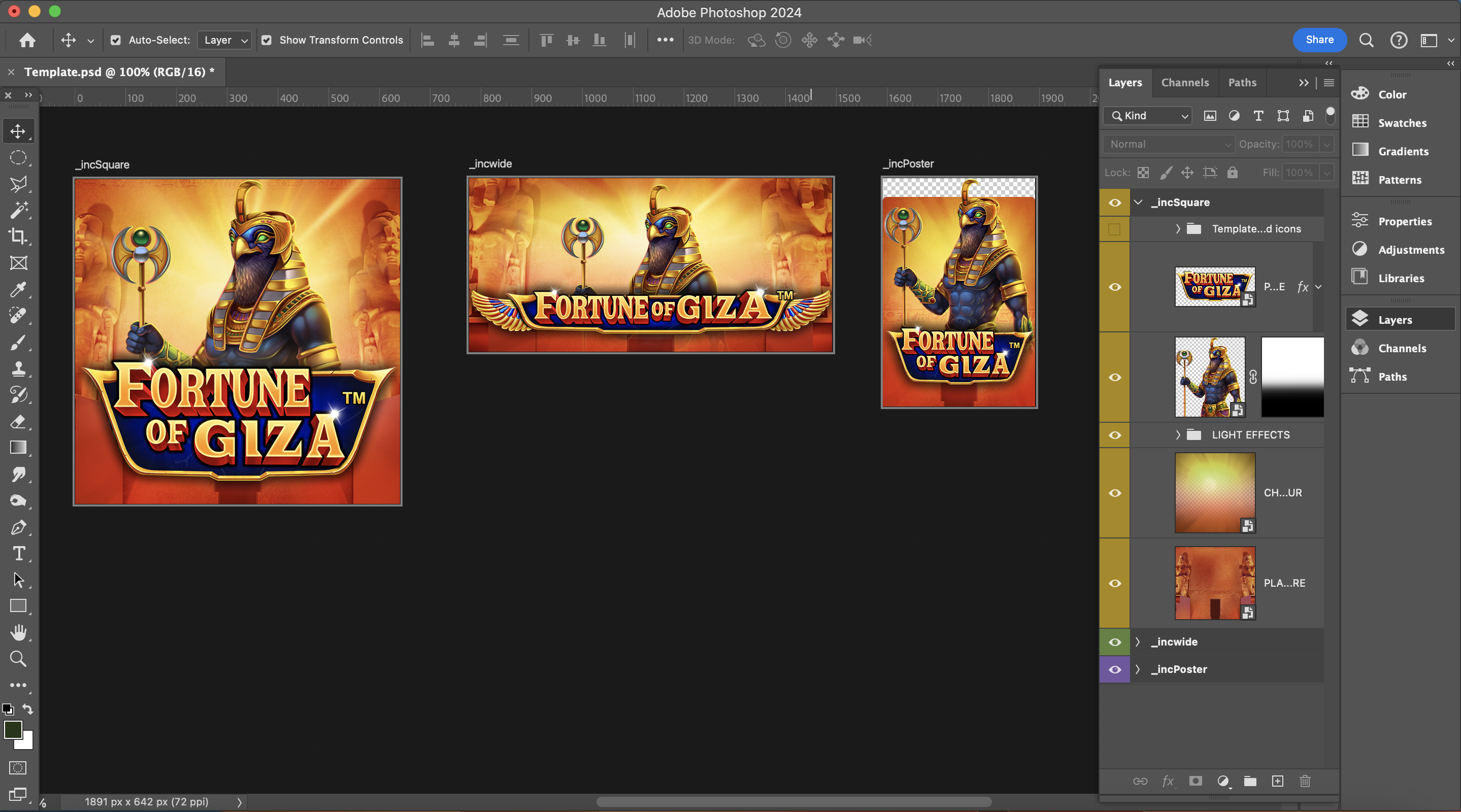
Task: Hide the LIGHT EFFECTS group
Action: click(1114, 435)
